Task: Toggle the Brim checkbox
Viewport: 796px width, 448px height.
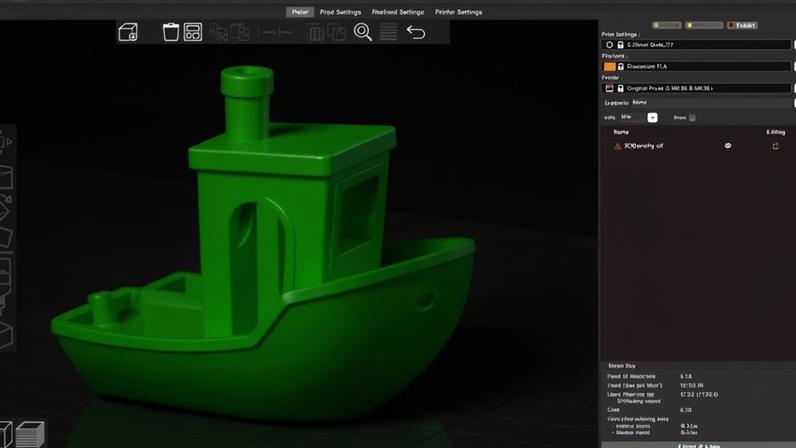Action: tap(692, 118)
